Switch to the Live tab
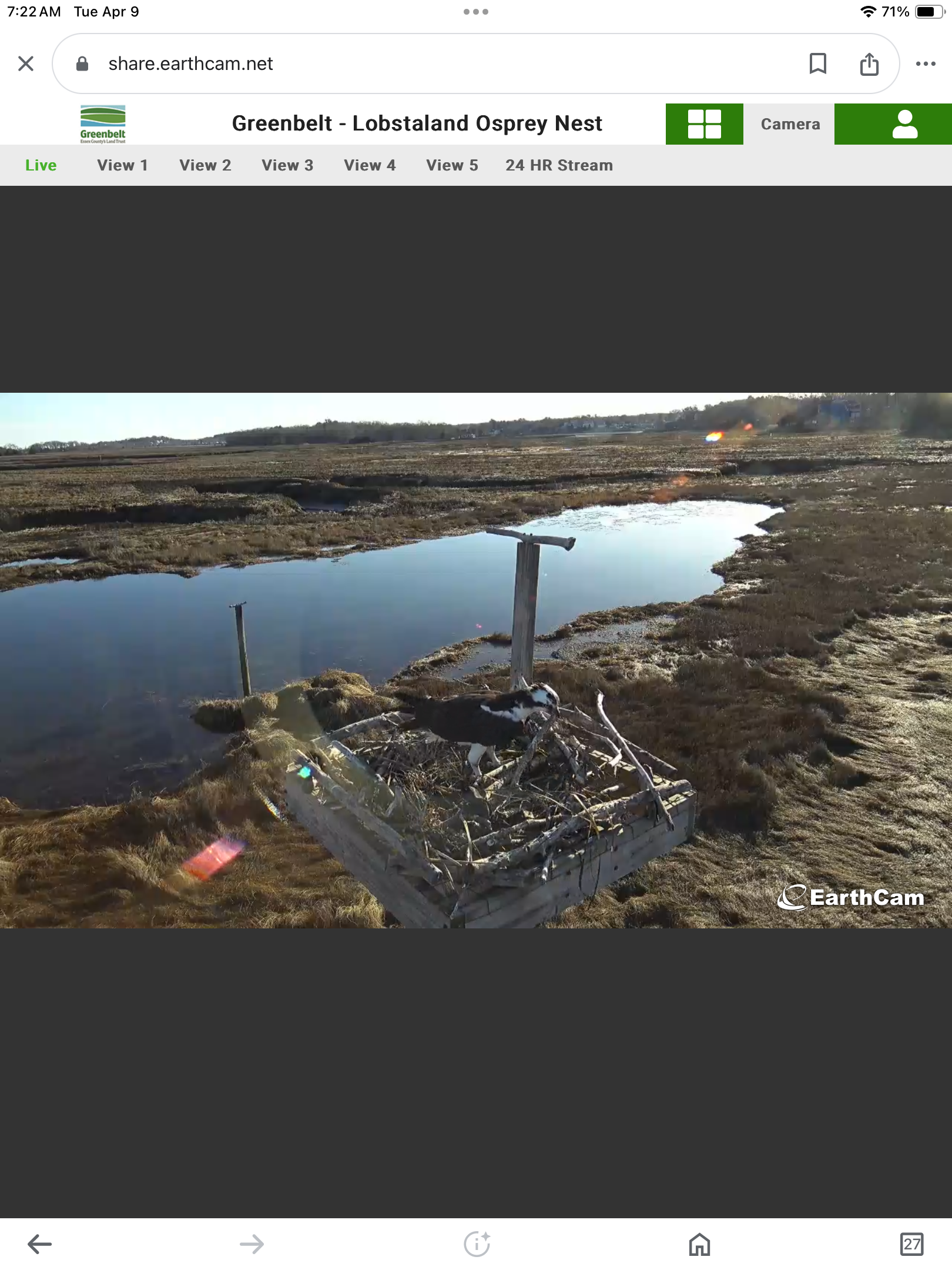This screenshot has height=1270, width=952. 41,165
